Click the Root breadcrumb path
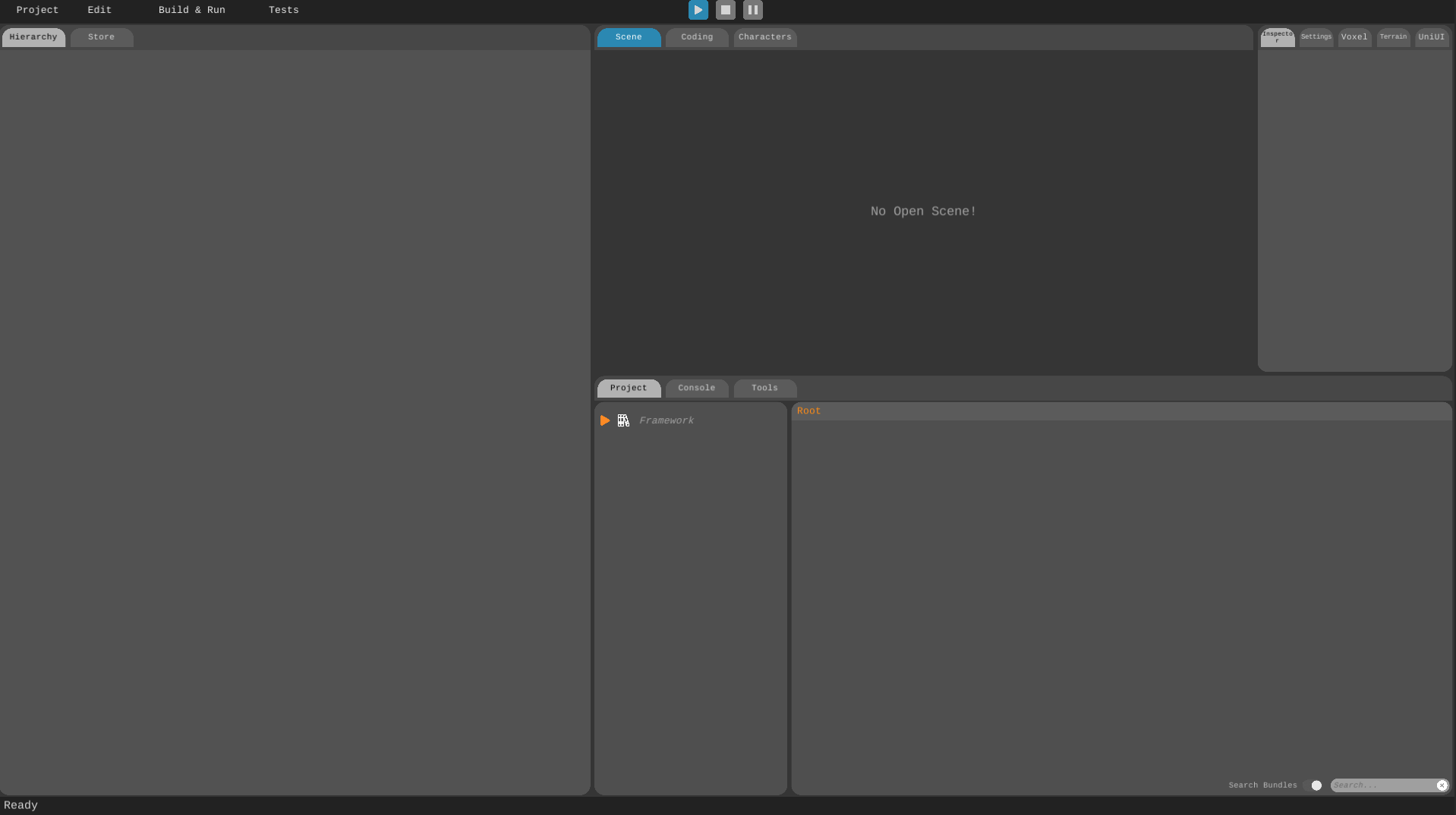This screenshot has height=815, width=1456. (x=808, y=411)
